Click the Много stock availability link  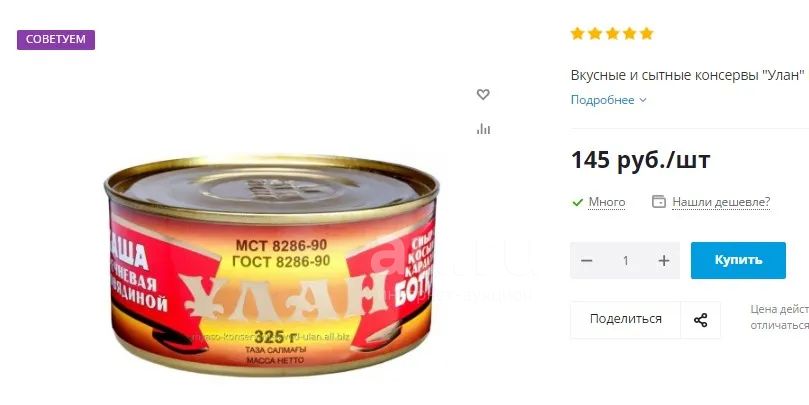[x=607, y=202]
